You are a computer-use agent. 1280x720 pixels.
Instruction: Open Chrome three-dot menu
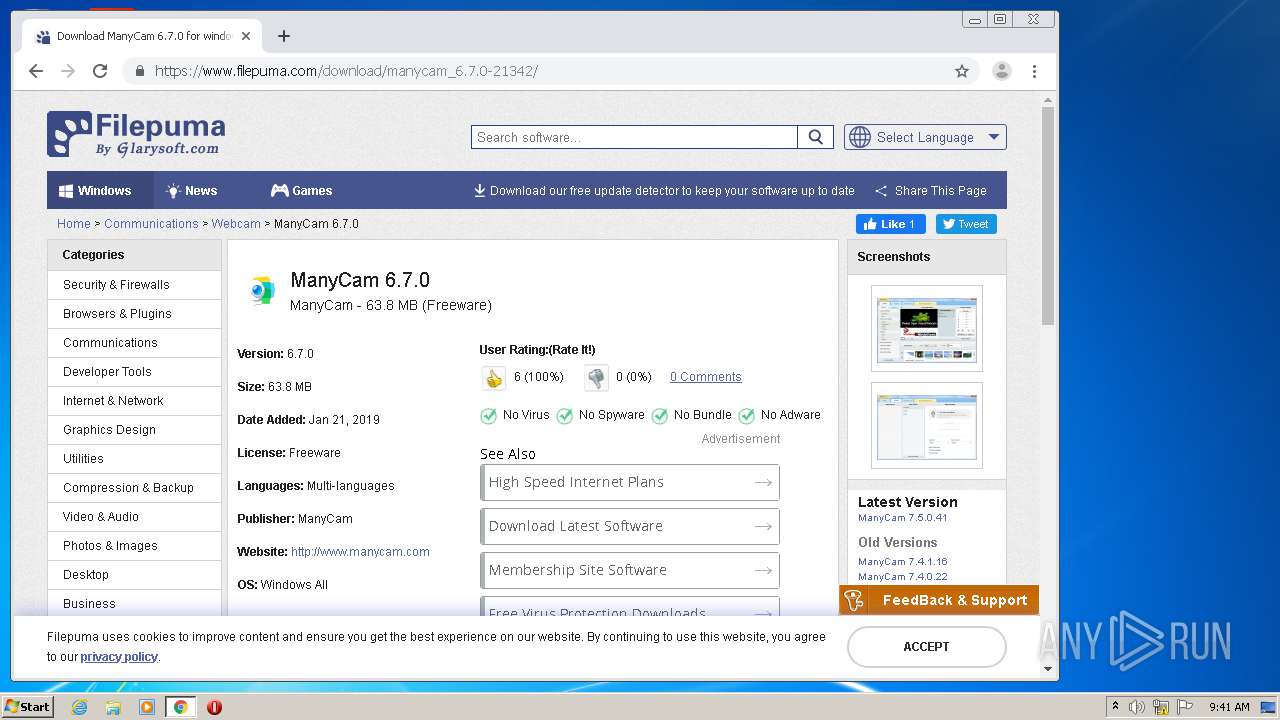coord(1034,71)
